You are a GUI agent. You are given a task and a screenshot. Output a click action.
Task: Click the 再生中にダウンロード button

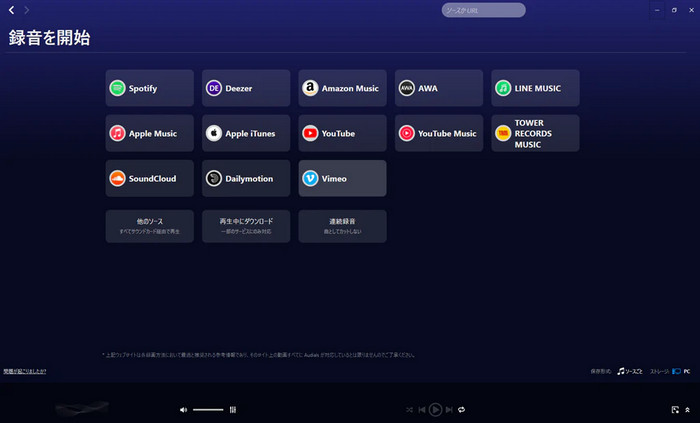[x=246, y=225]
